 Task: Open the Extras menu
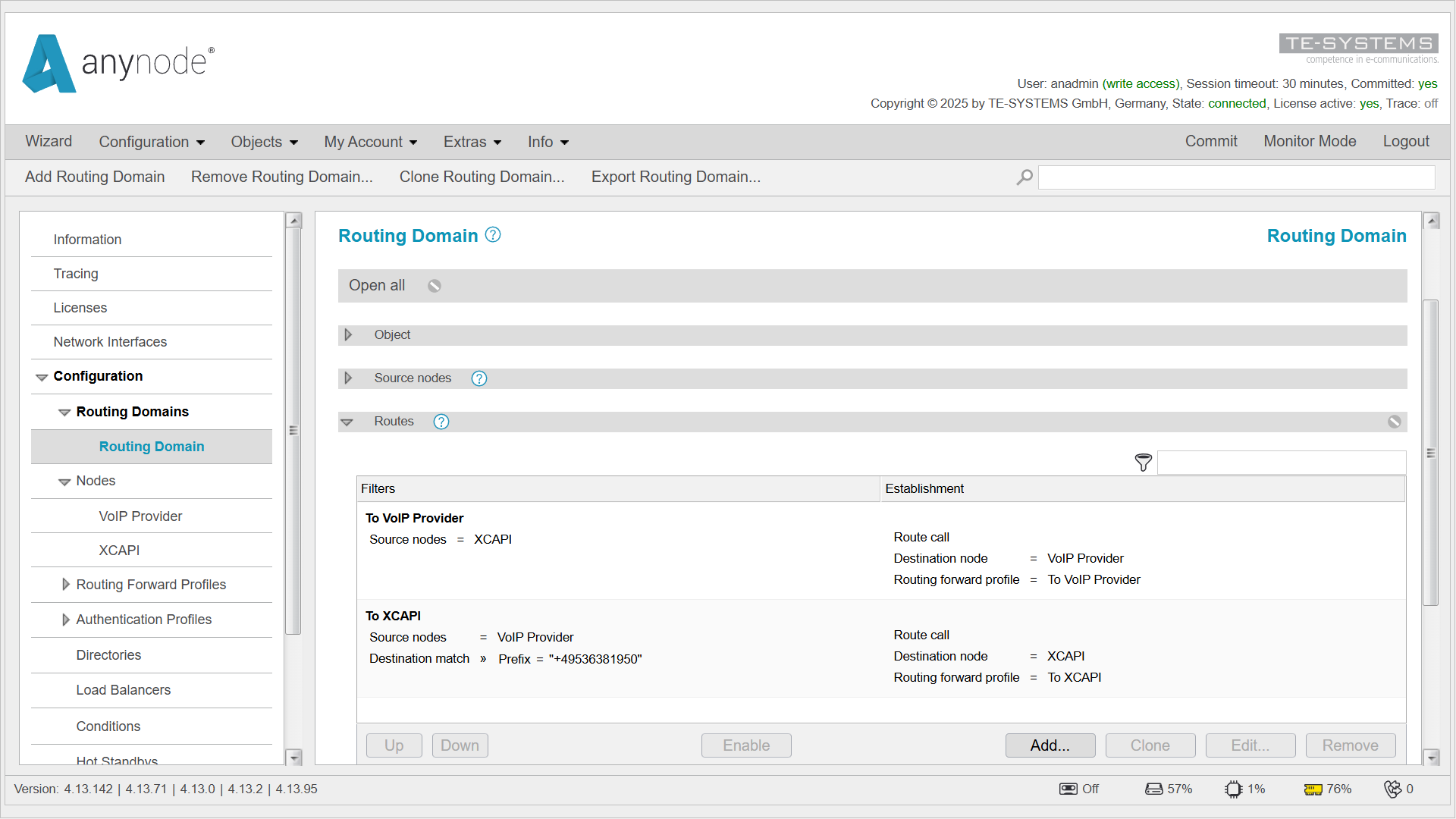(x=472, y=142)
